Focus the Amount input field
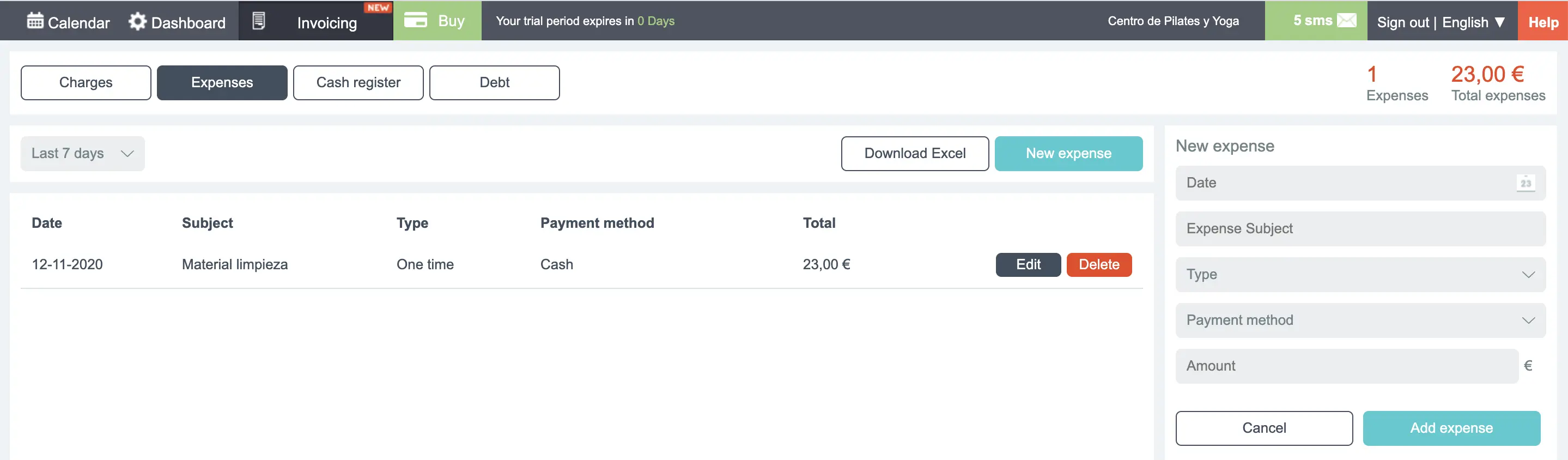The width and height of the screenshot is (1568, 460). click(x=1346, y=366)
